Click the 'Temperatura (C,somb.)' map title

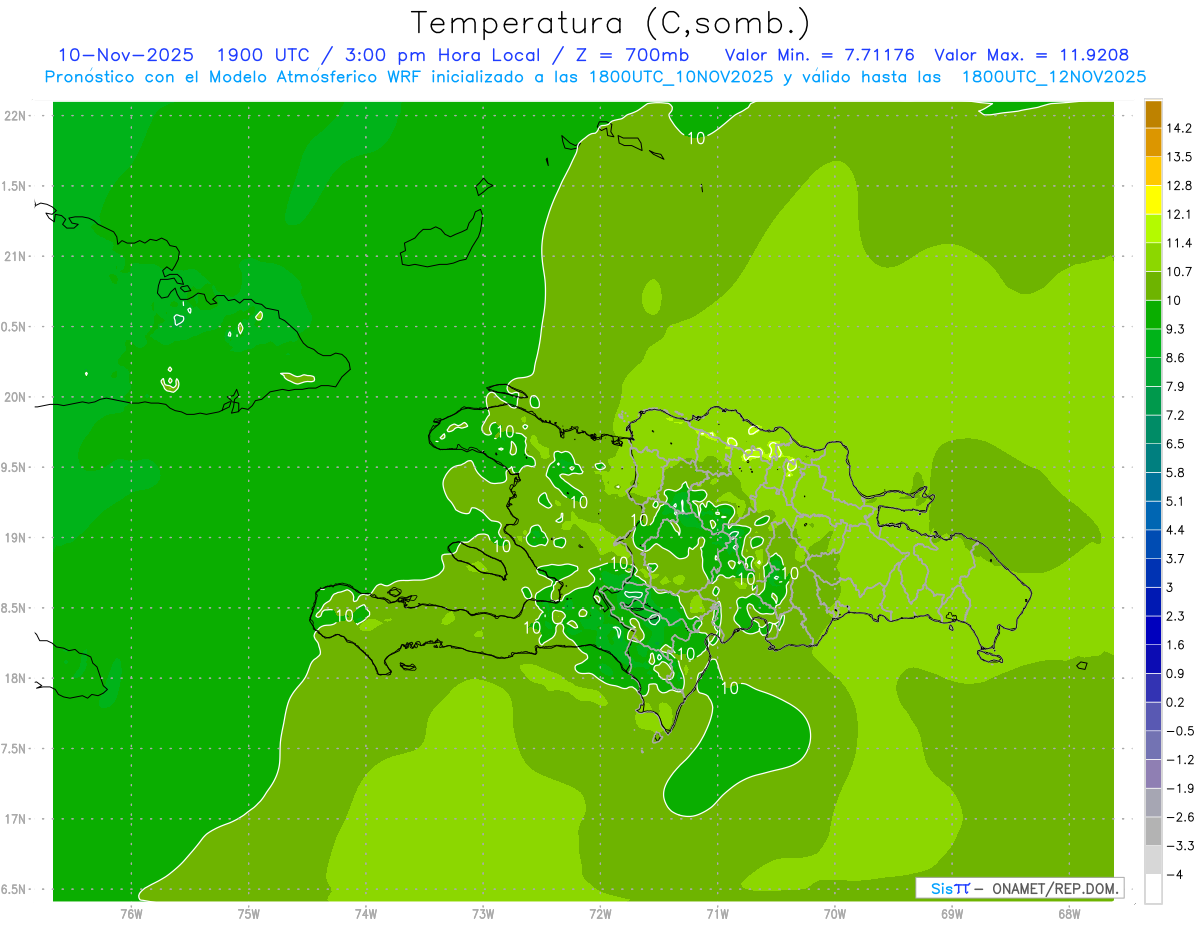pos(611,22)
